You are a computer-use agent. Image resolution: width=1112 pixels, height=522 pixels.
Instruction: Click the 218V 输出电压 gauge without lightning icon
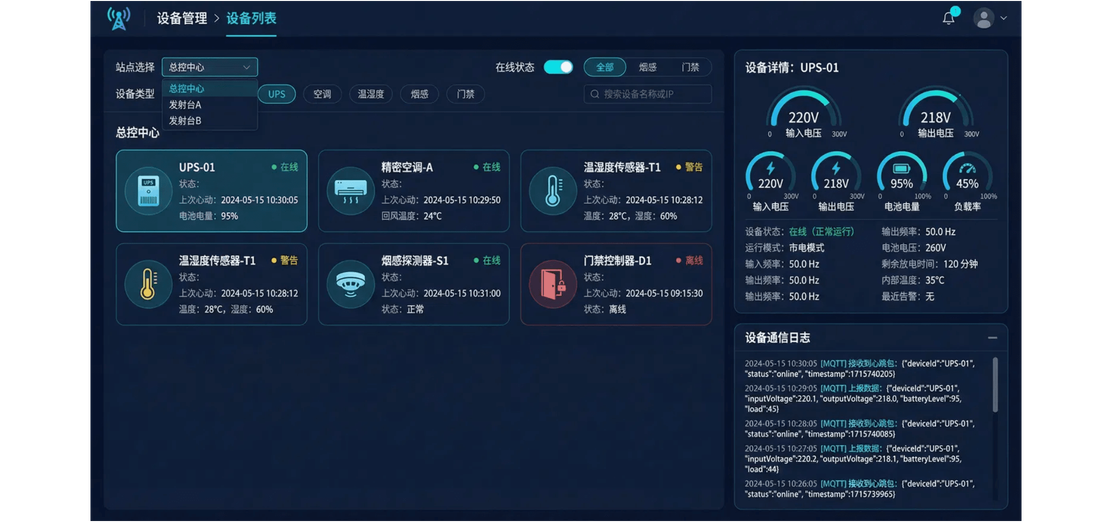click(x=936, y=111)
